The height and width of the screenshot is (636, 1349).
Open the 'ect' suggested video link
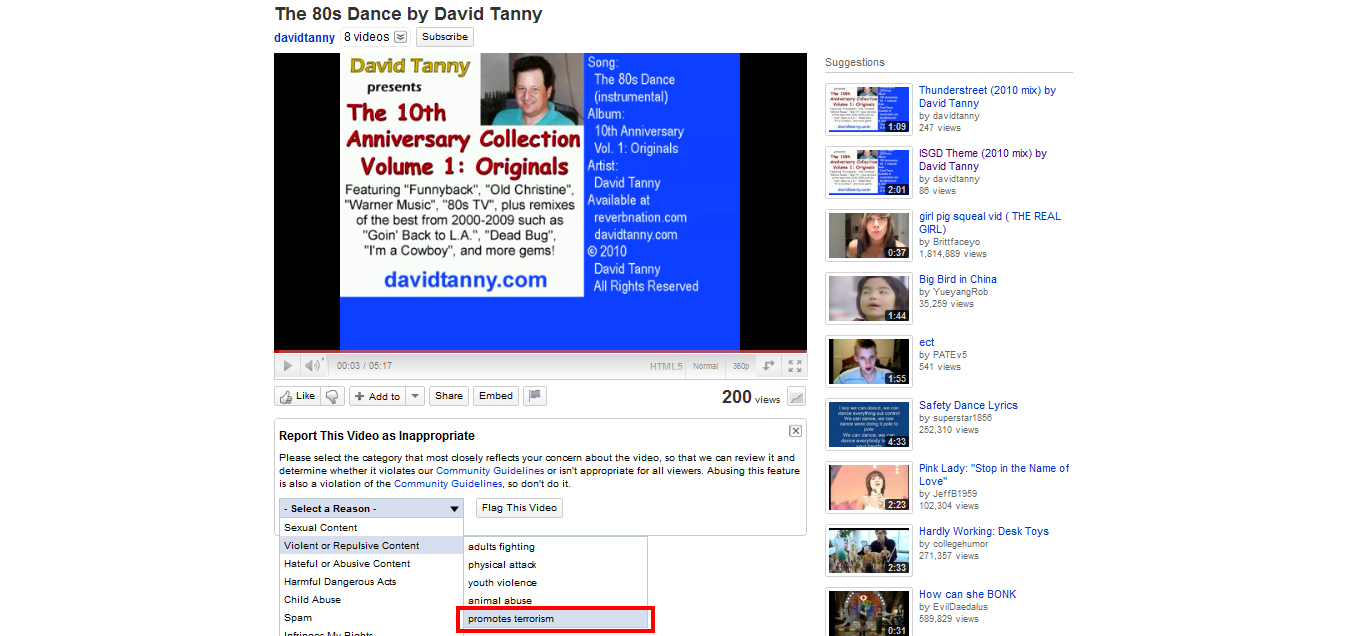pos(927,342)
